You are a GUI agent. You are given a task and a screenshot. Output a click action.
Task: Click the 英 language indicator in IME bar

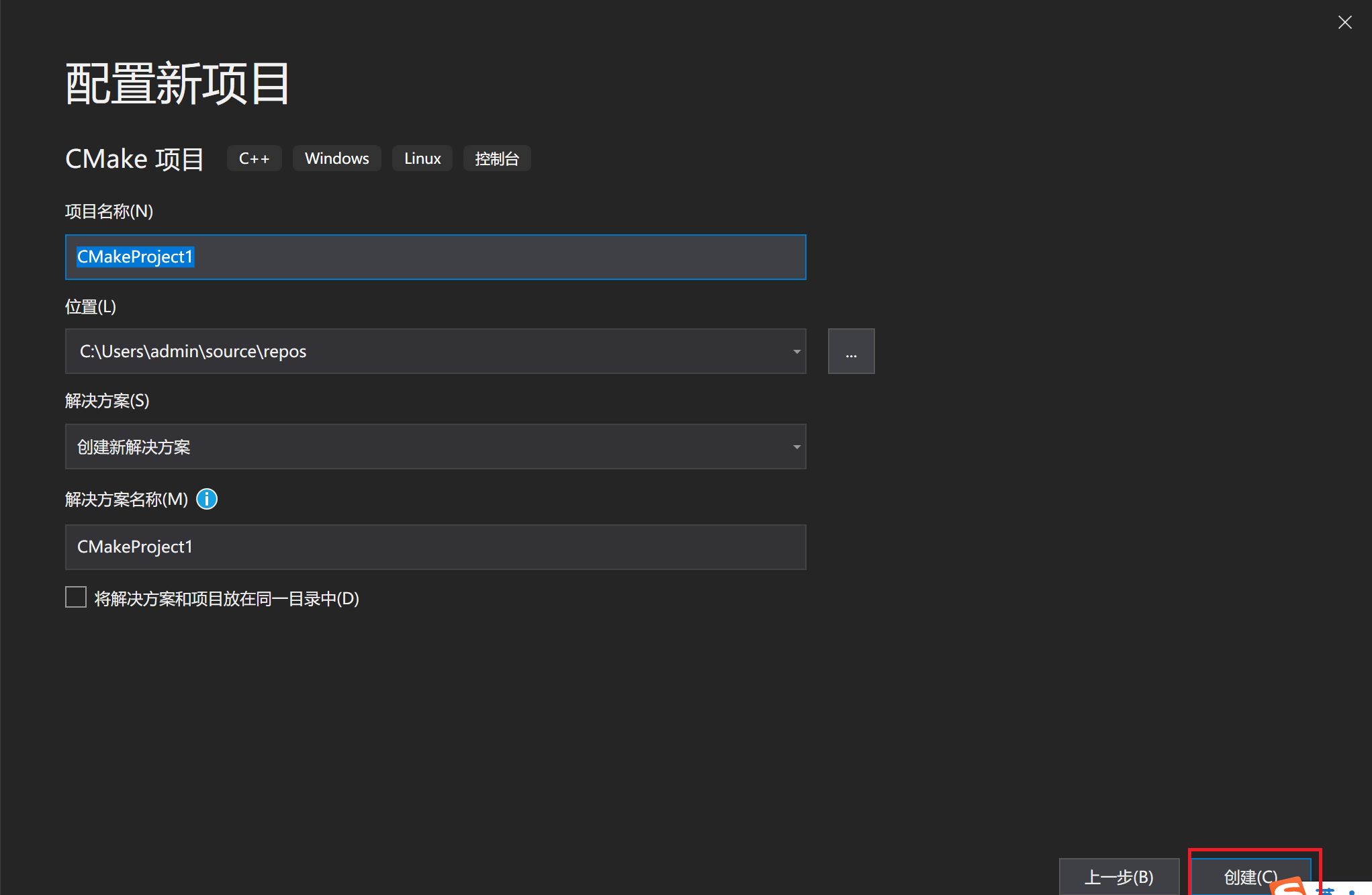[x=1326, y=890]
